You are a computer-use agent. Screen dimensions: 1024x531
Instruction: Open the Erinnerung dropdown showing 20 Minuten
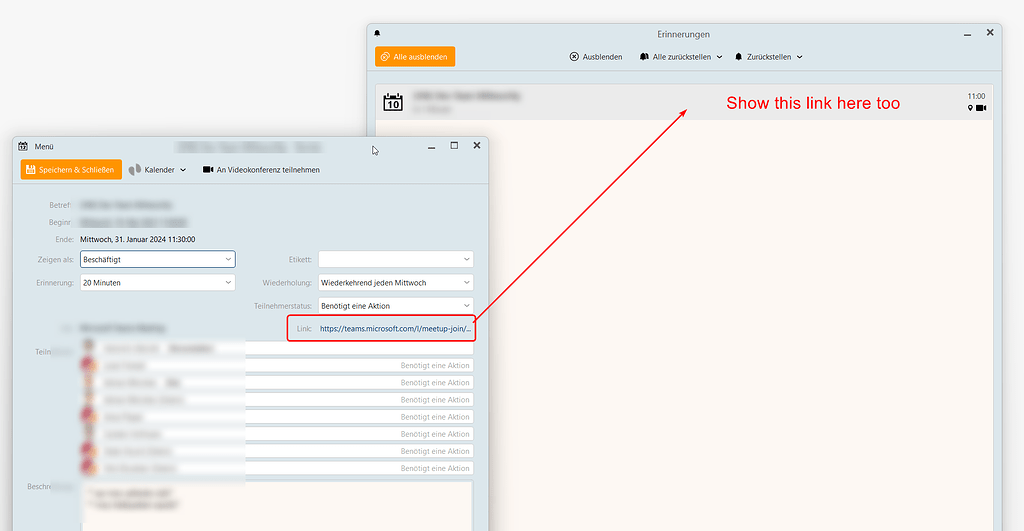pyautogui.click(x=157, y=283)
